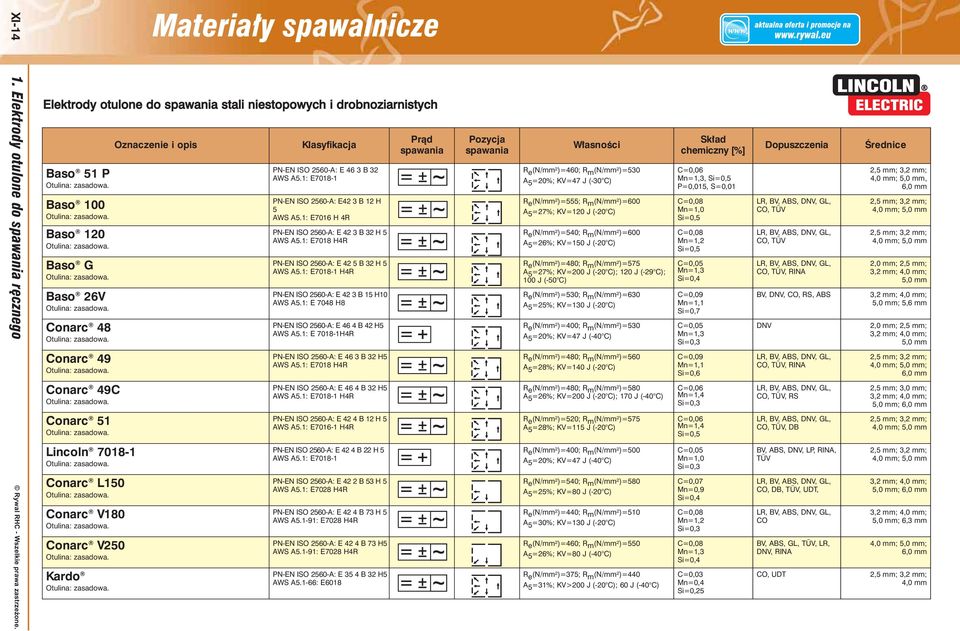Click the welding position diagram for Baso 120
The width and height of the screenshot is (960, 631).
(x=487, y=243)
